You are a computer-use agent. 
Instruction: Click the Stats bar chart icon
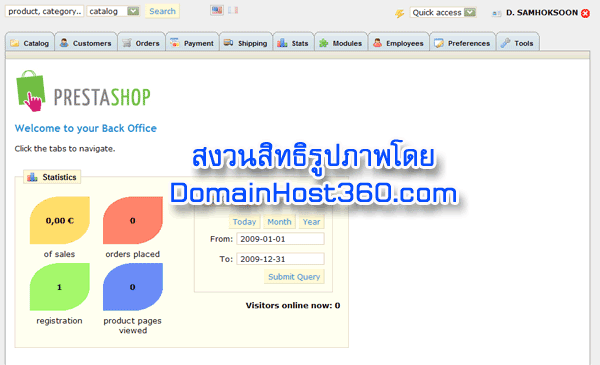coord(282,42)
